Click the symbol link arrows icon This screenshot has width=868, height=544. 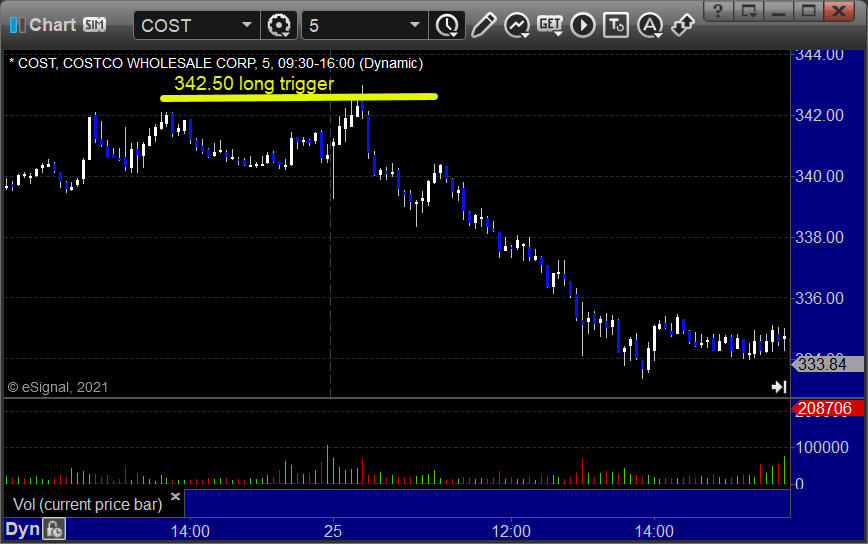[683, 25]
